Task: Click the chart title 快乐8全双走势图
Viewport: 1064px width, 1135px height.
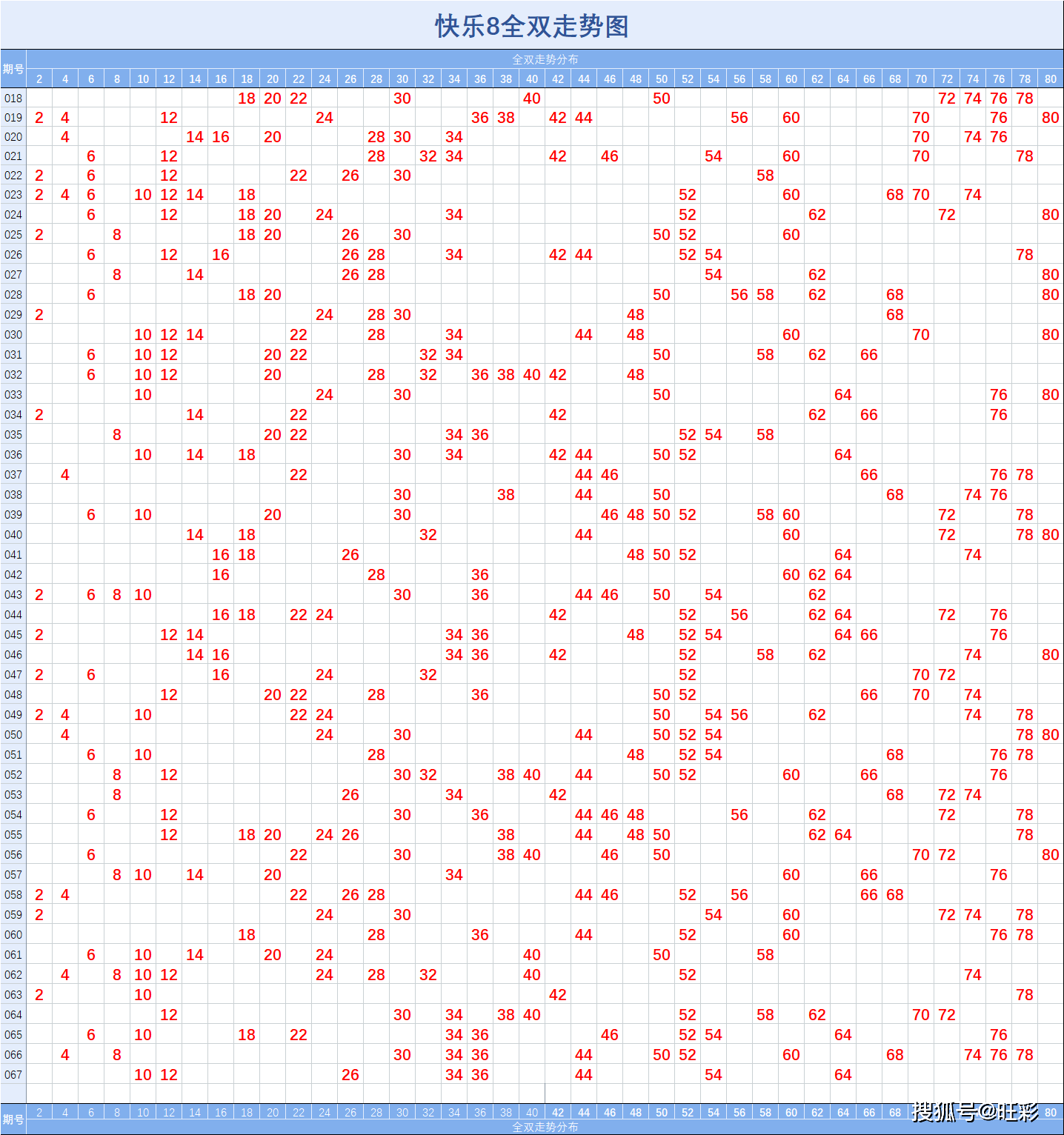Action: pyautogui.click(x=532, y=27)
